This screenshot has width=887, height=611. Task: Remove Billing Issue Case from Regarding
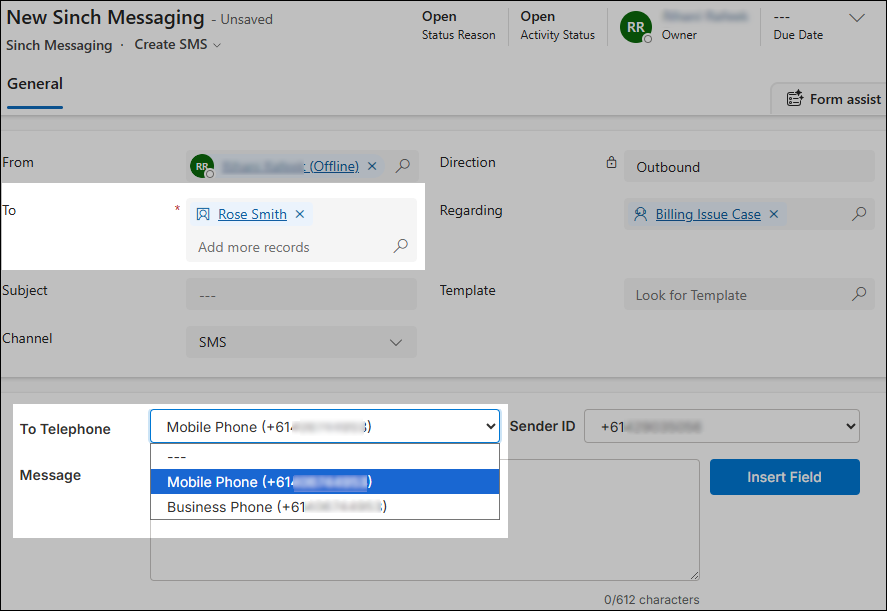tap(774, 214)
